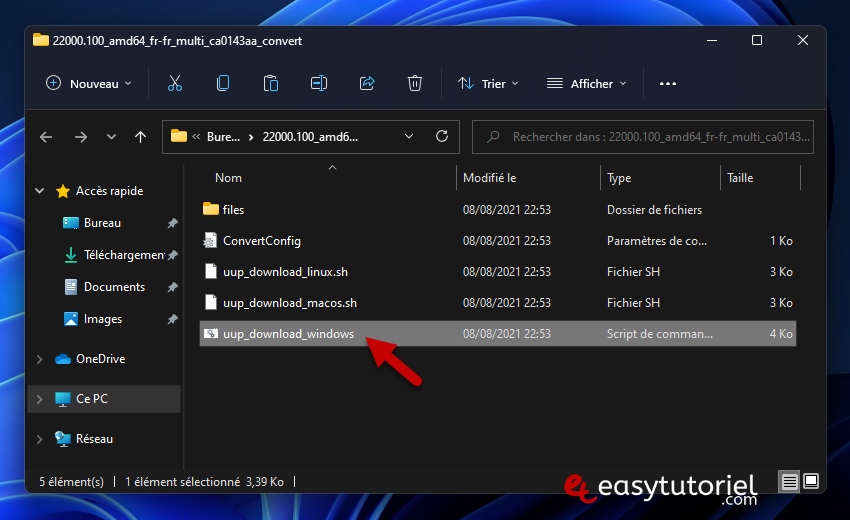The height and width of the screenshot is (520, 850).
Task: Switch to large icons view
Action: (811, 481)
